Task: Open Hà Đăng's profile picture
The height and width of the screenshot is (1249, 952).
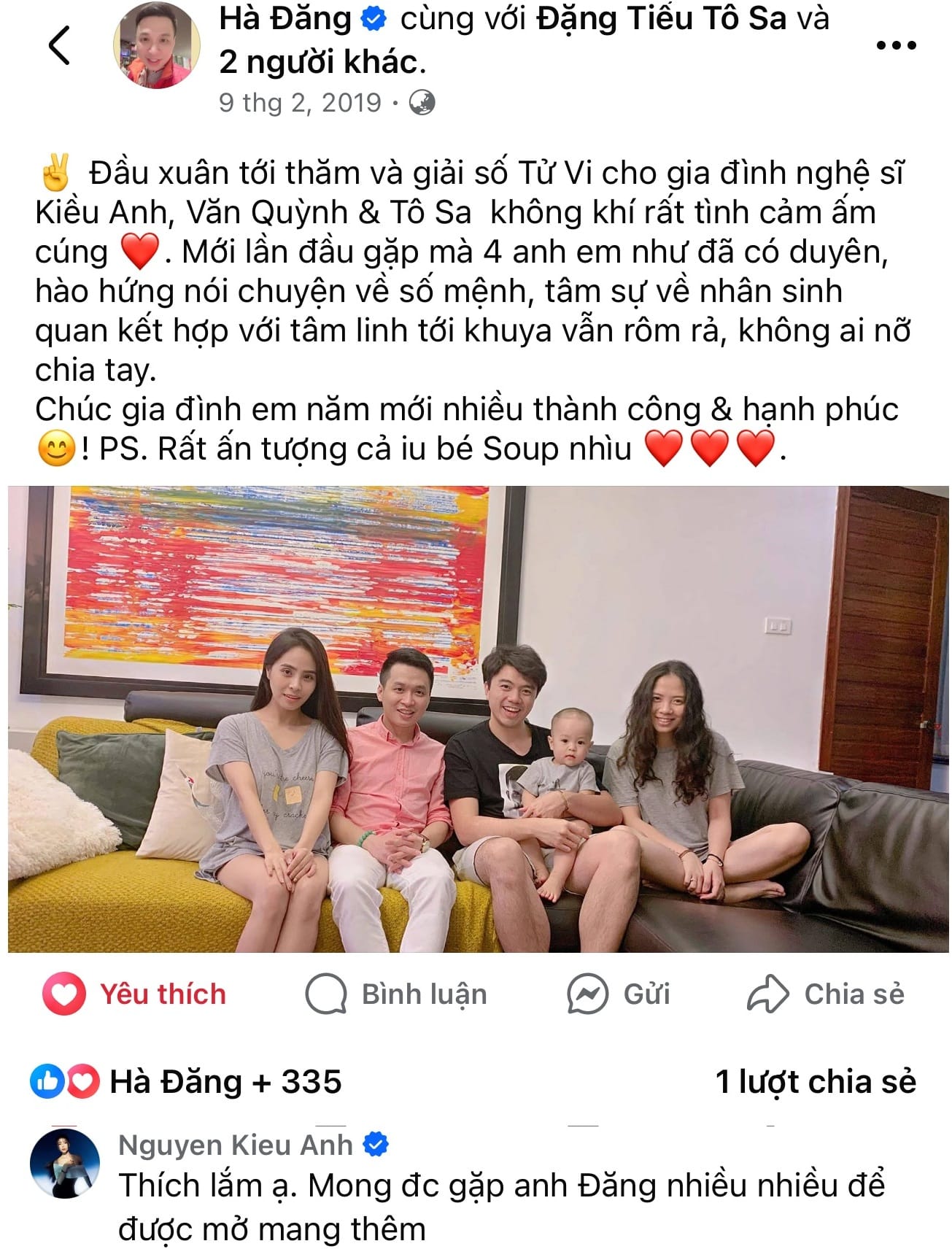Action: tap(157, 45)
